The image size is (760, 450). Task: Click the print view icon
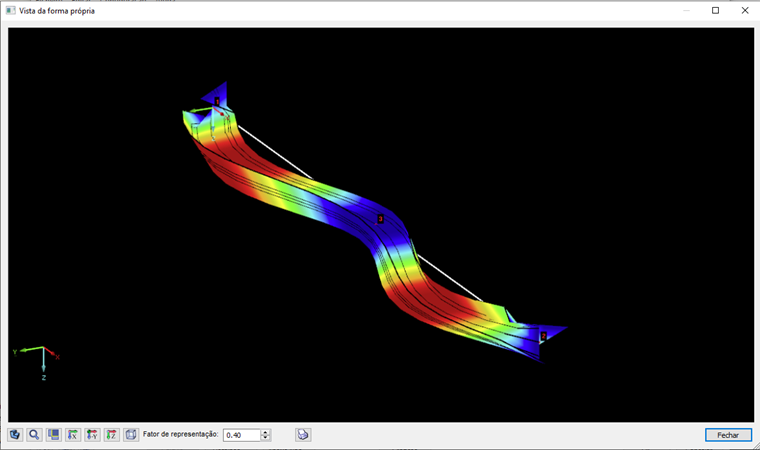303,434
